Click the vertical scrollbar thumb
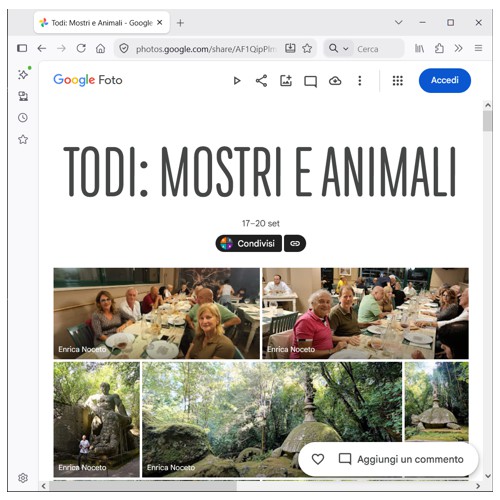 click(488, 121)
